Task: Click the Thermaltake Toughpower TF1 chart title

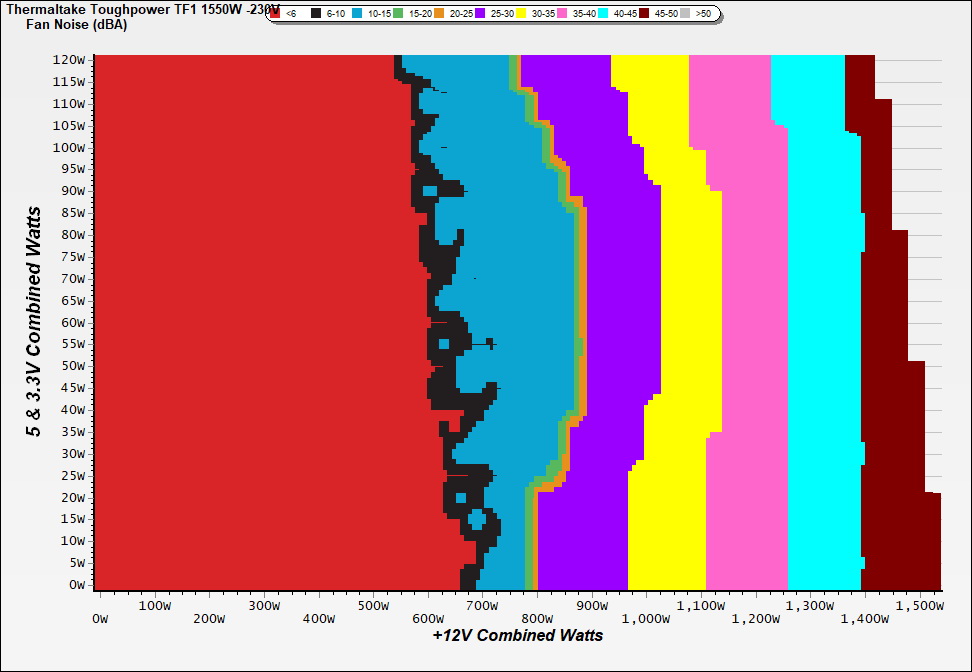Action: pos(130,9)
